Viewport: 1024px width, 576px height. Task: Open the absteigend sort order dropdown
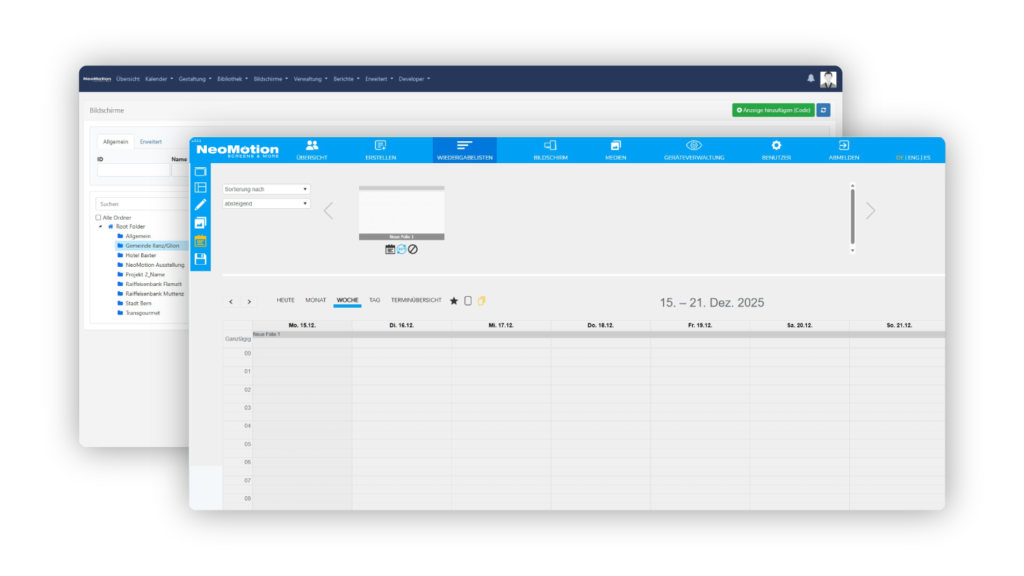coord(266,204)
